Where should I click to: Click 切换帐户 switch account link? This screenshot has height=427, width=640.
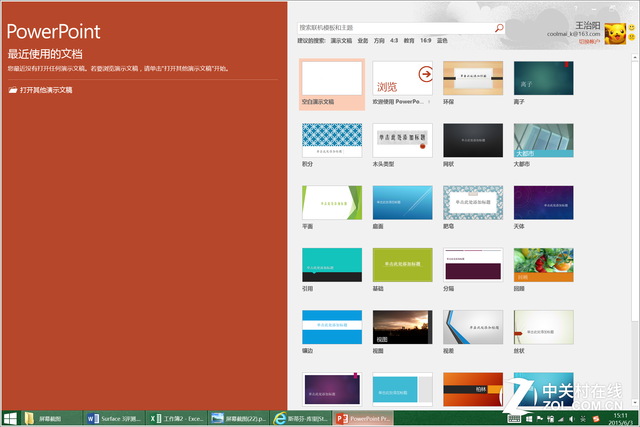pyautogui.click(x=589, y=42)
